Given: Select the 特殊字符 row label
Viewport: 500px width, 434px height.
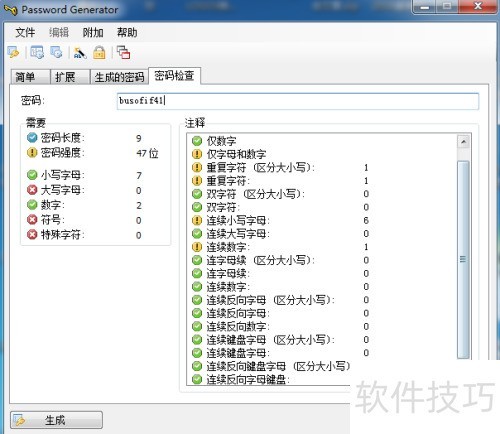Looking at the screenshot, I should 62,235.
